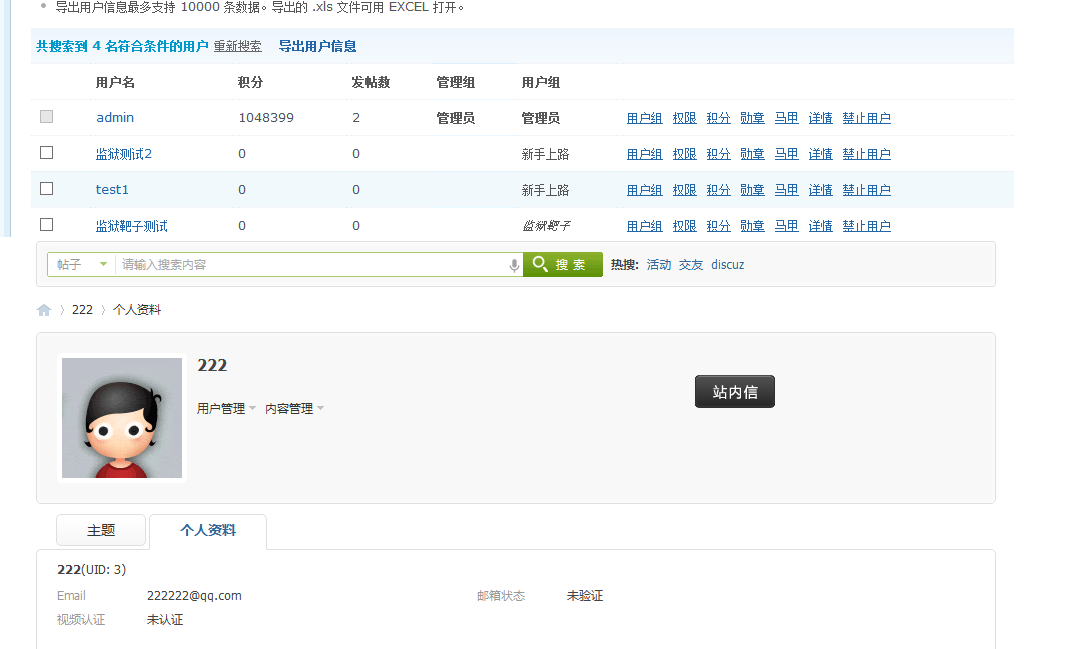1076x649 pixels.
Task: Click the microphone voice search icon
Action: pos(514,265)
